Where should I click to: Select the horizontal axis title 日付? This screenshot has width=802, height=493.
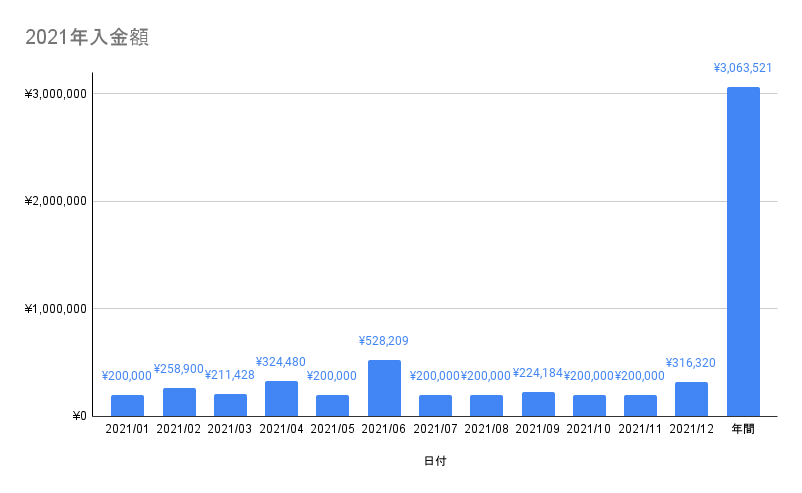tap(435, 461)
